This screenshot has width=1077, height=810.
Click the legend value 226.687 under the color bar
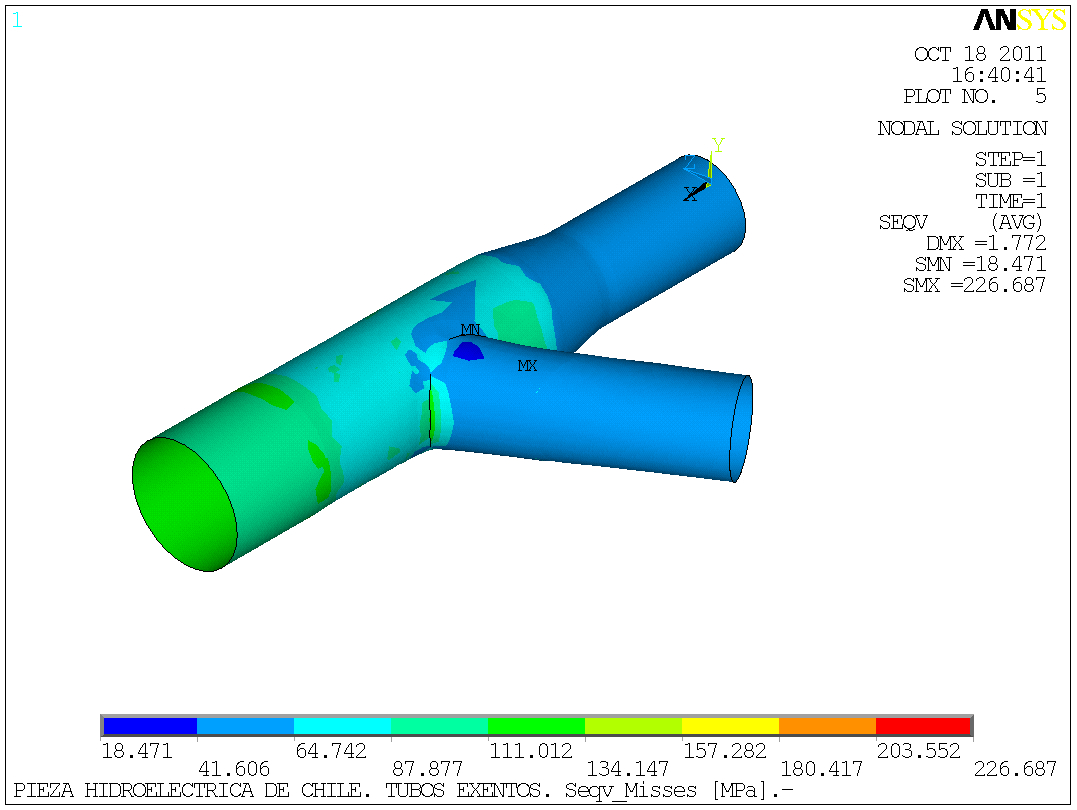click(x=1015, y=769)
